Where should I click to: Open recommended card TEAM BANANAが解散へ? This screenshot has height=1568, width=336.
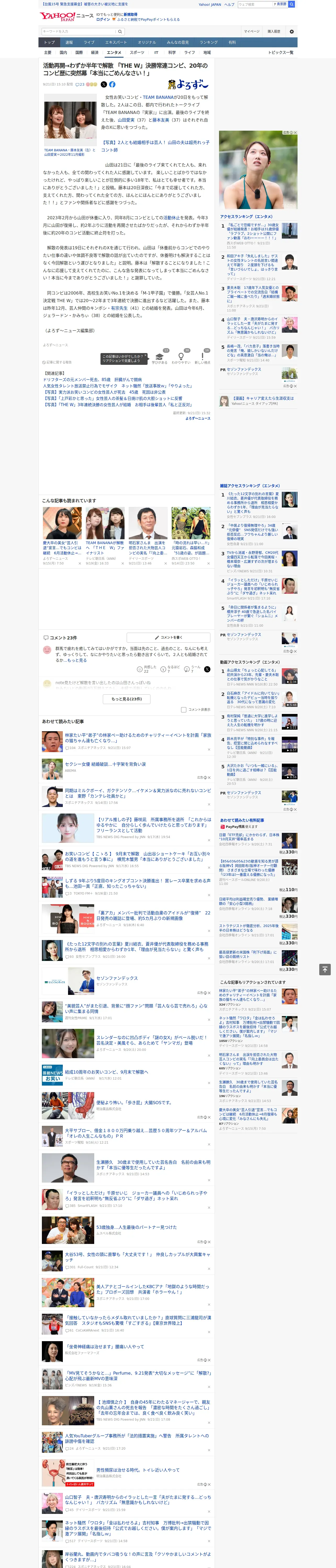105,536
